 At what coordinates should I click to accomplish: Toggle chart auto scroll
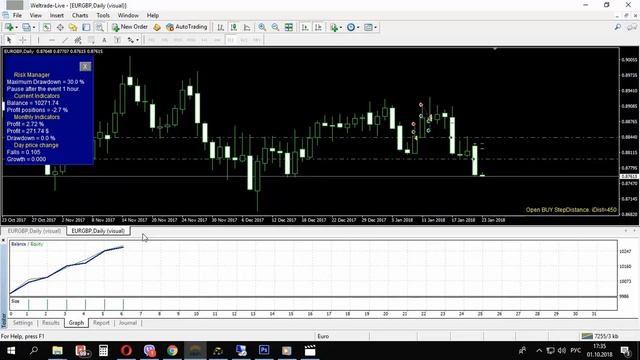click(x=305, y=27)
